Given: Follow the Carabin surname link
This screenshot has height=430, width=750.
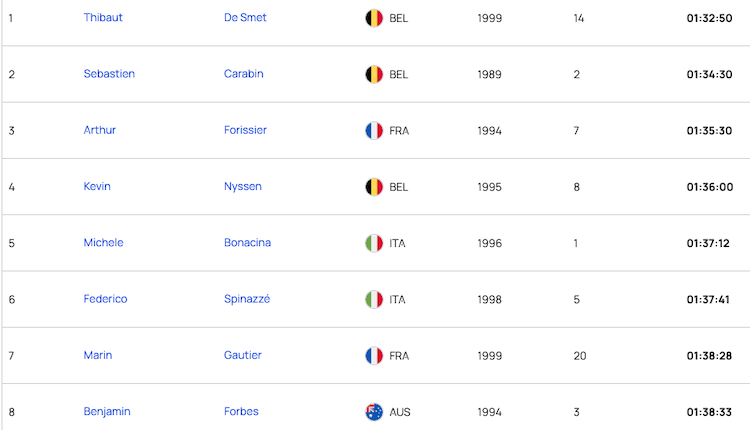Looking at the screenshot, I should tap(243, 74).
